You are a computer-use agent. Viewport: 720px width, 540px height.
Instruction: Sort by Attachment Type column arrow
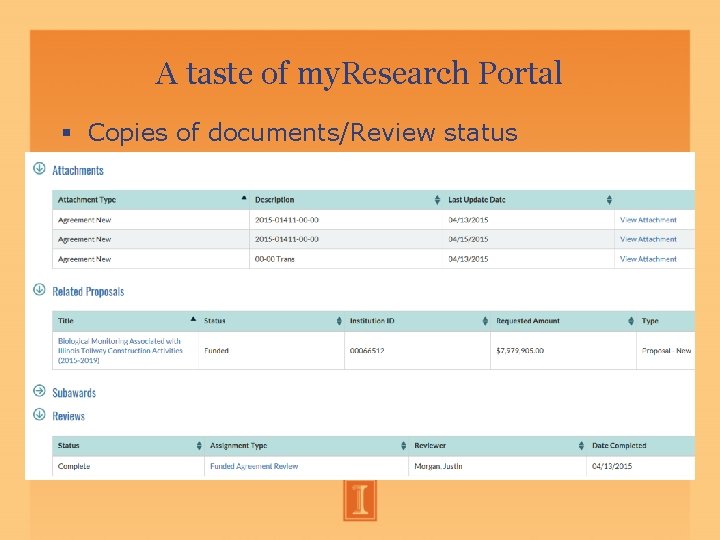(x=244, y=198)
